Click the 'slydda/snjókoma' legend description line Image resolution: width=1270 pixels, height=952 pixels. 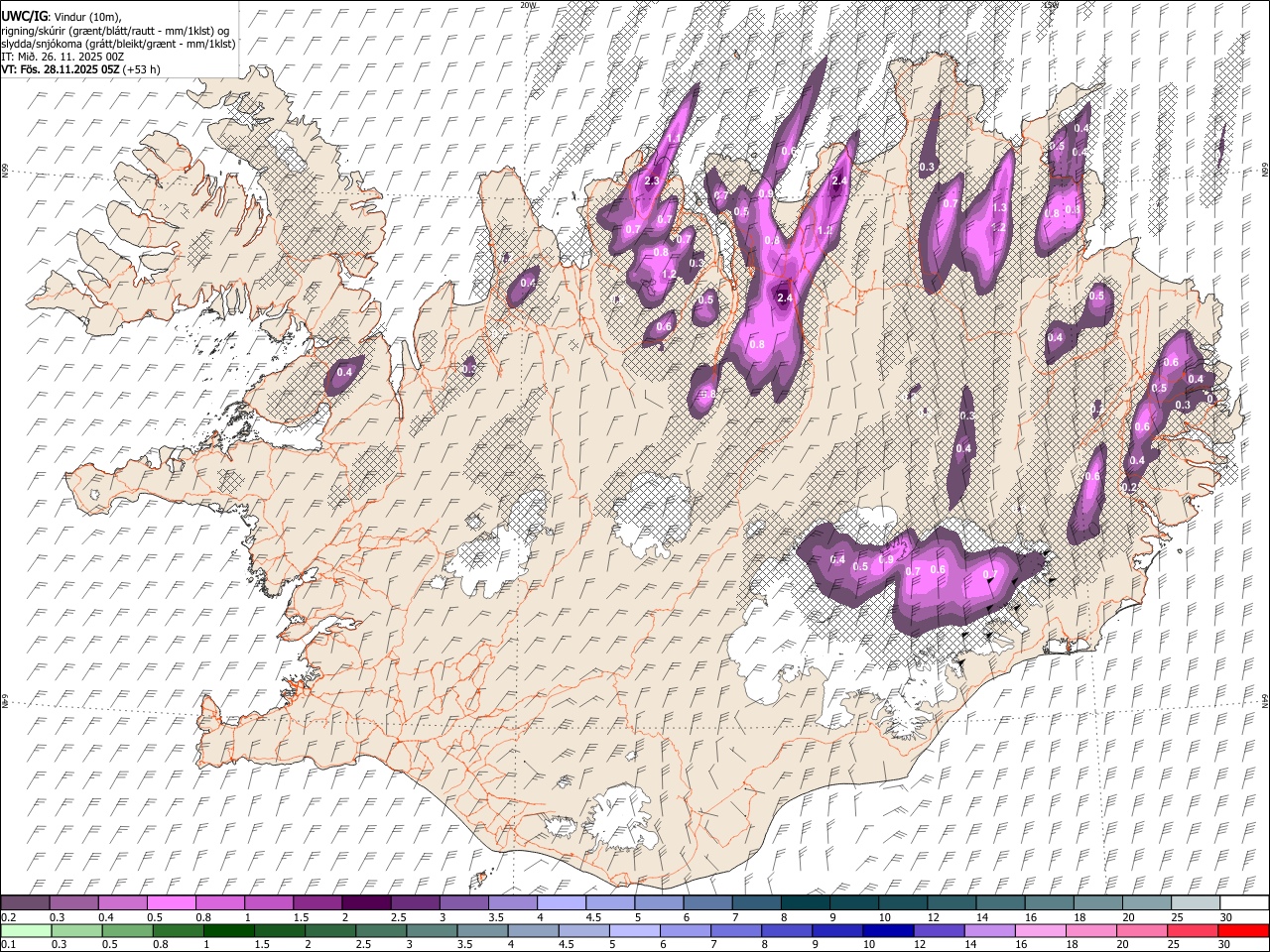(118, 44)
